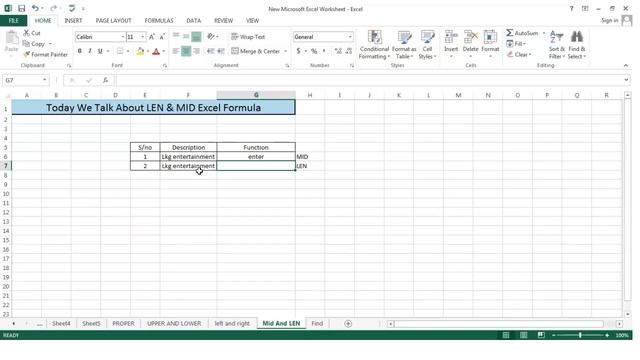
Task: Open the 'left and right' sheet tab
Action: click(232, 323)
